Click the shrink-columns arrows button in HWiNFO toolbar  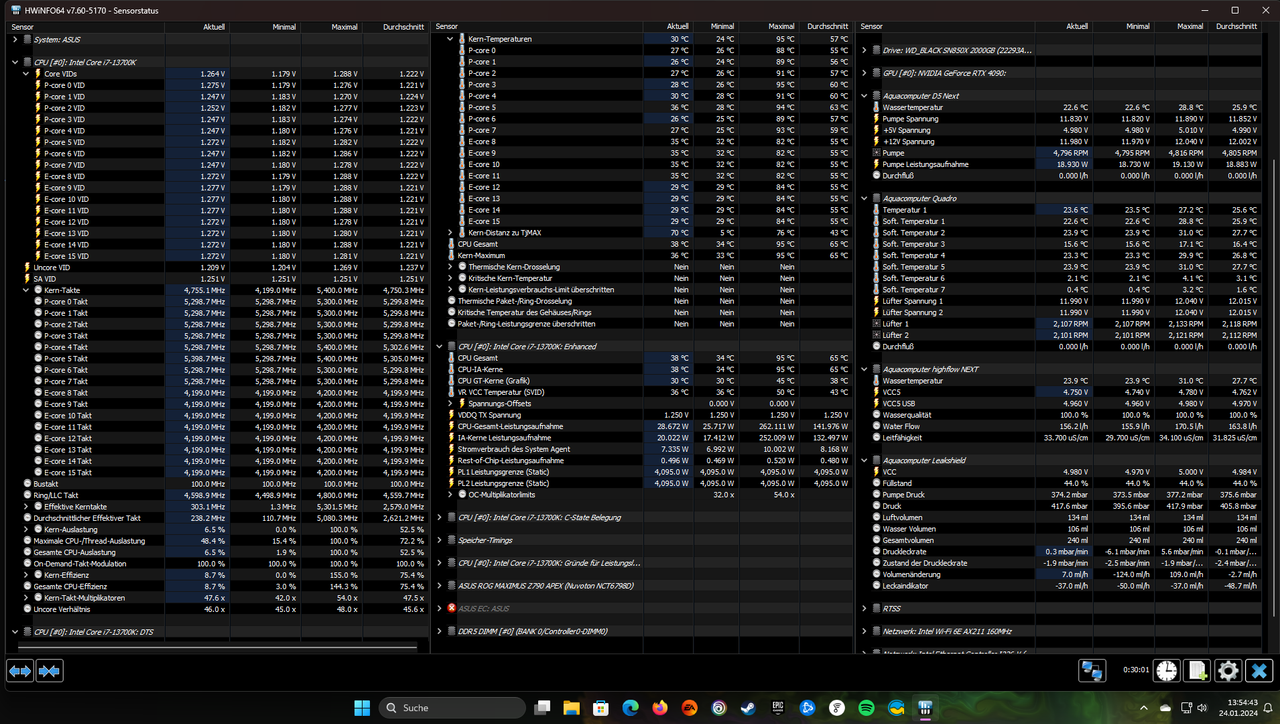[49, 671]
